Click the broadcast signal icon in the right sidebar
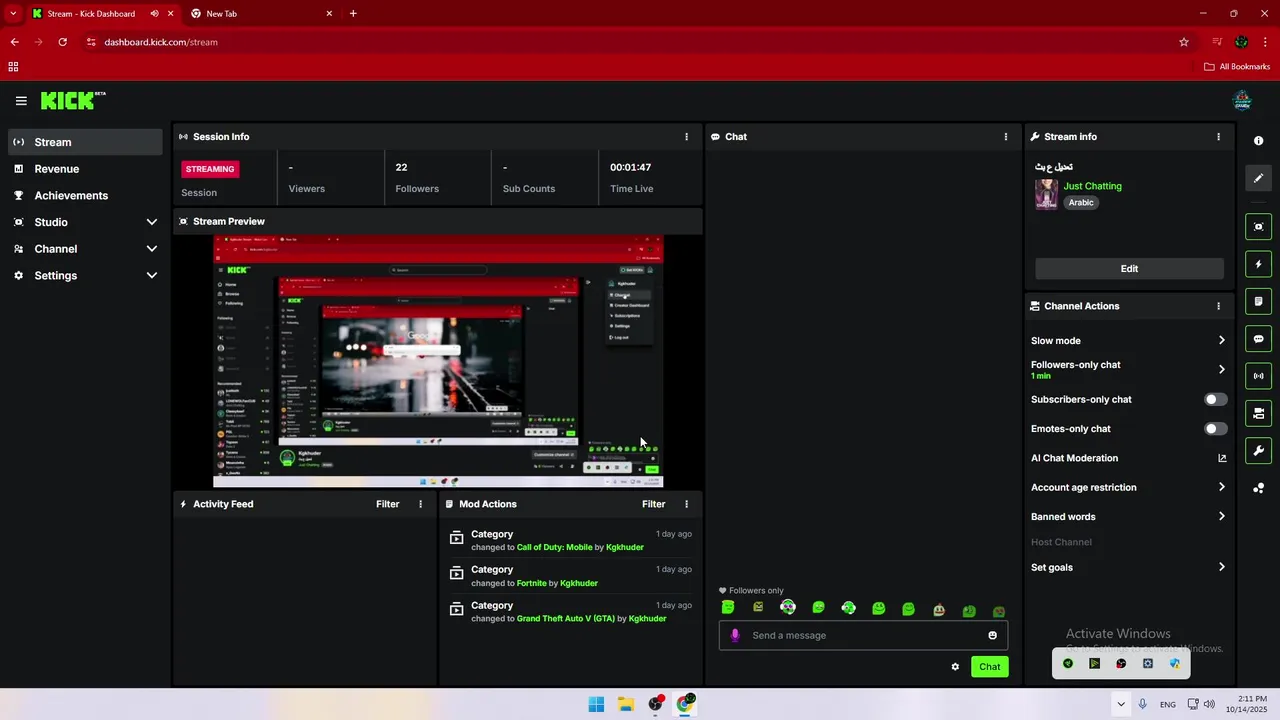 pos(1259,376)
